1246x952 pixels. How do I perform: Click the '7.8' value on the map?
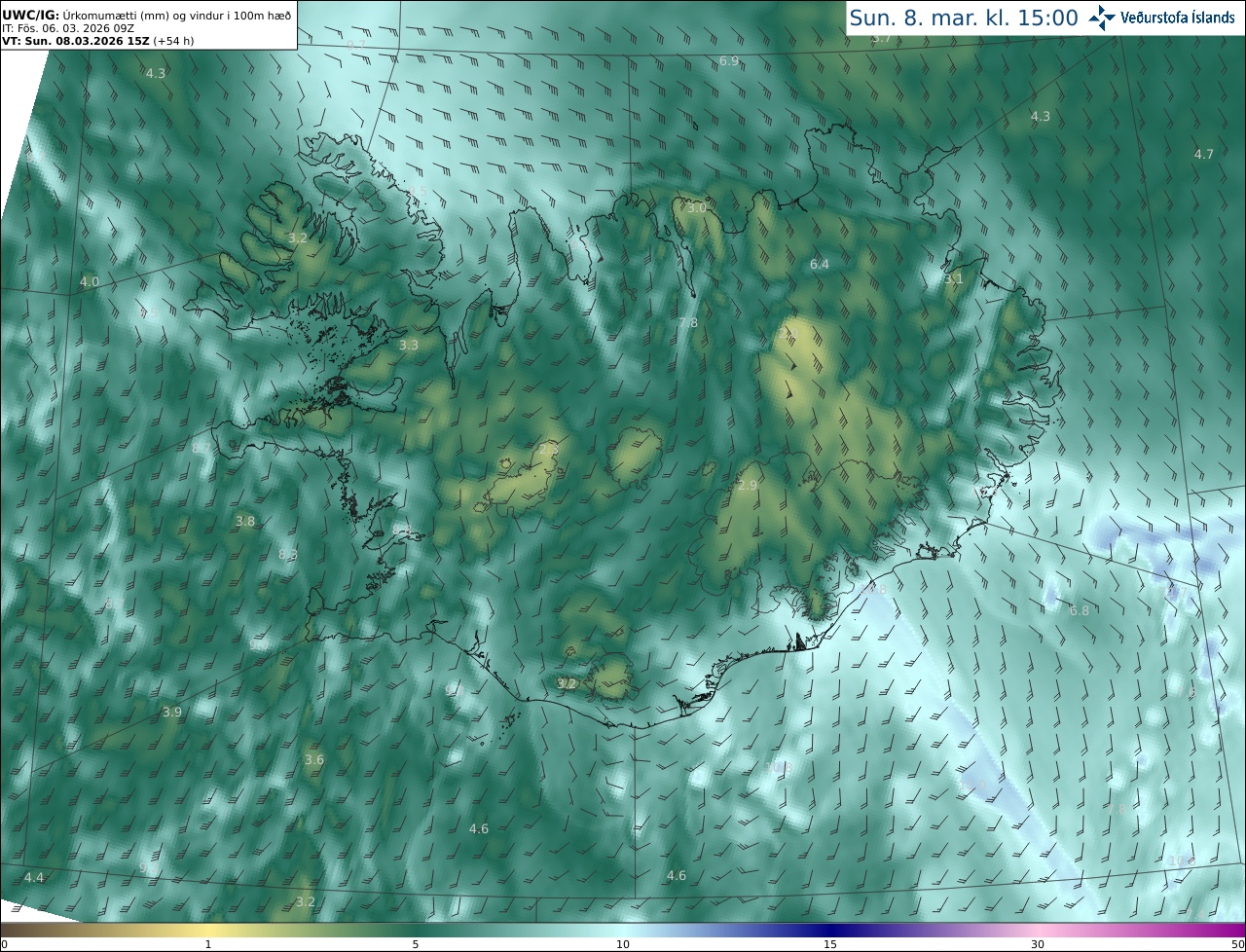point(688,323)
